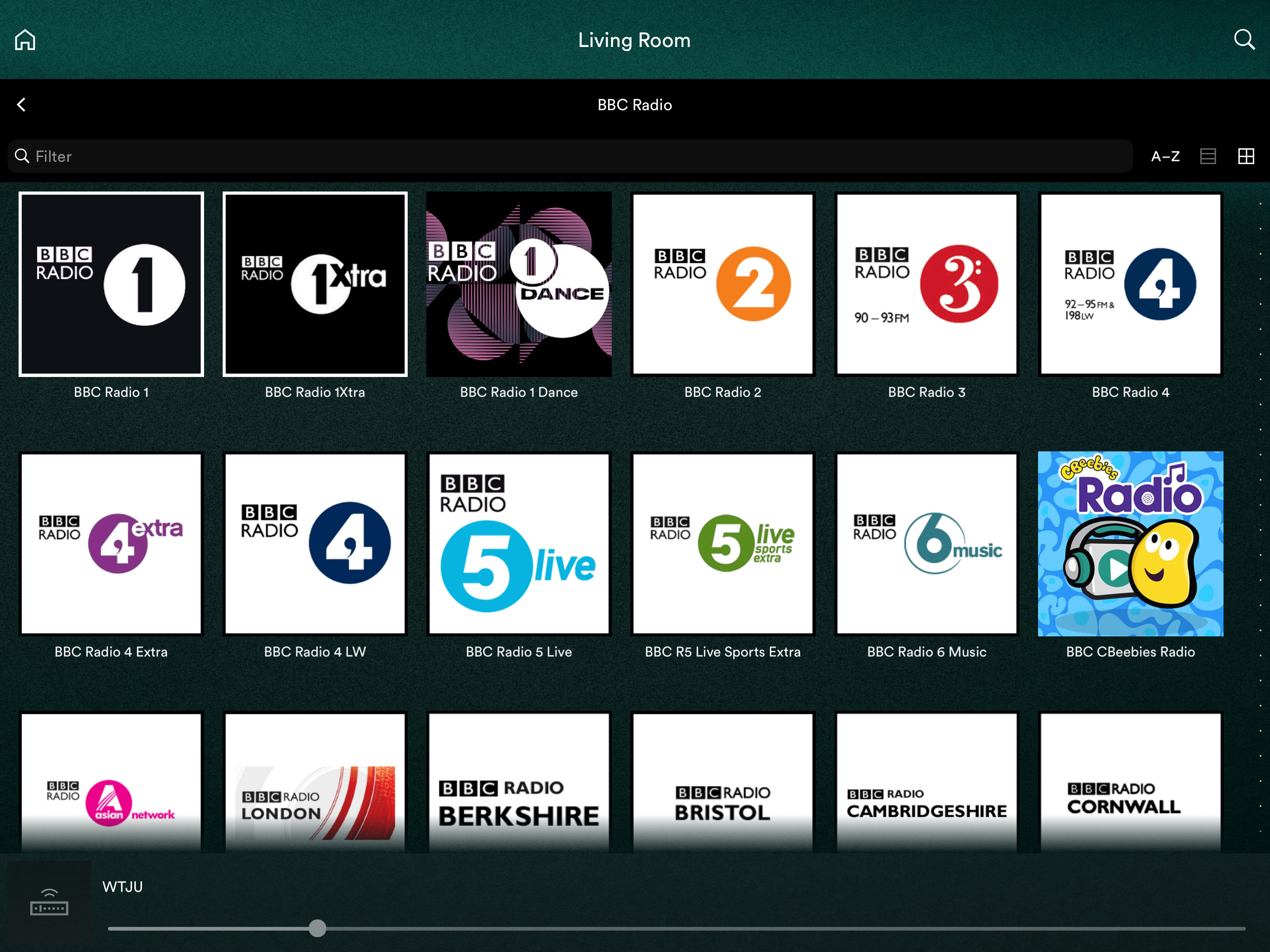Change the A–Z sort order
Screen dimensions: 1270x952
(x=1165, y=156)
